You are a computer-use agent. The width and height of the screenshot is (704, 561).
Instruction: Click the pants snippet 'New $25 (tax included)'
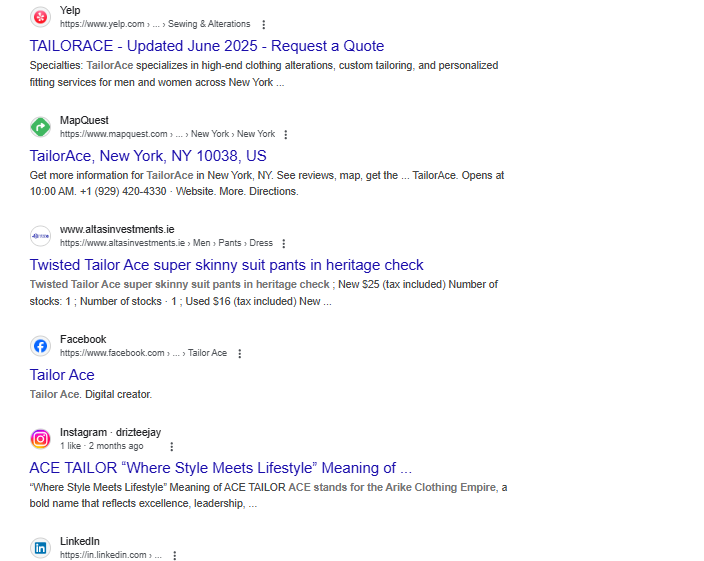point(264,293)
